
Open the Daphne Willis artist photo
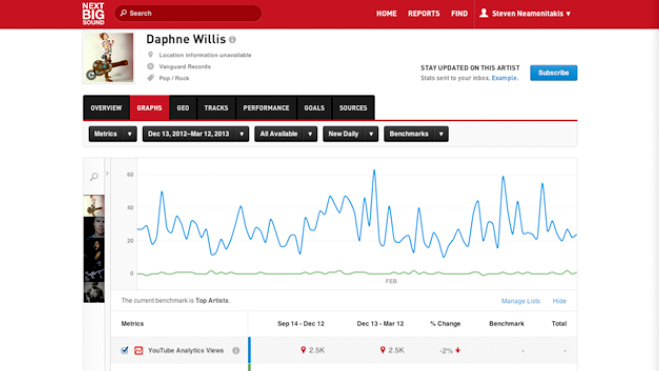pos(108,58)
